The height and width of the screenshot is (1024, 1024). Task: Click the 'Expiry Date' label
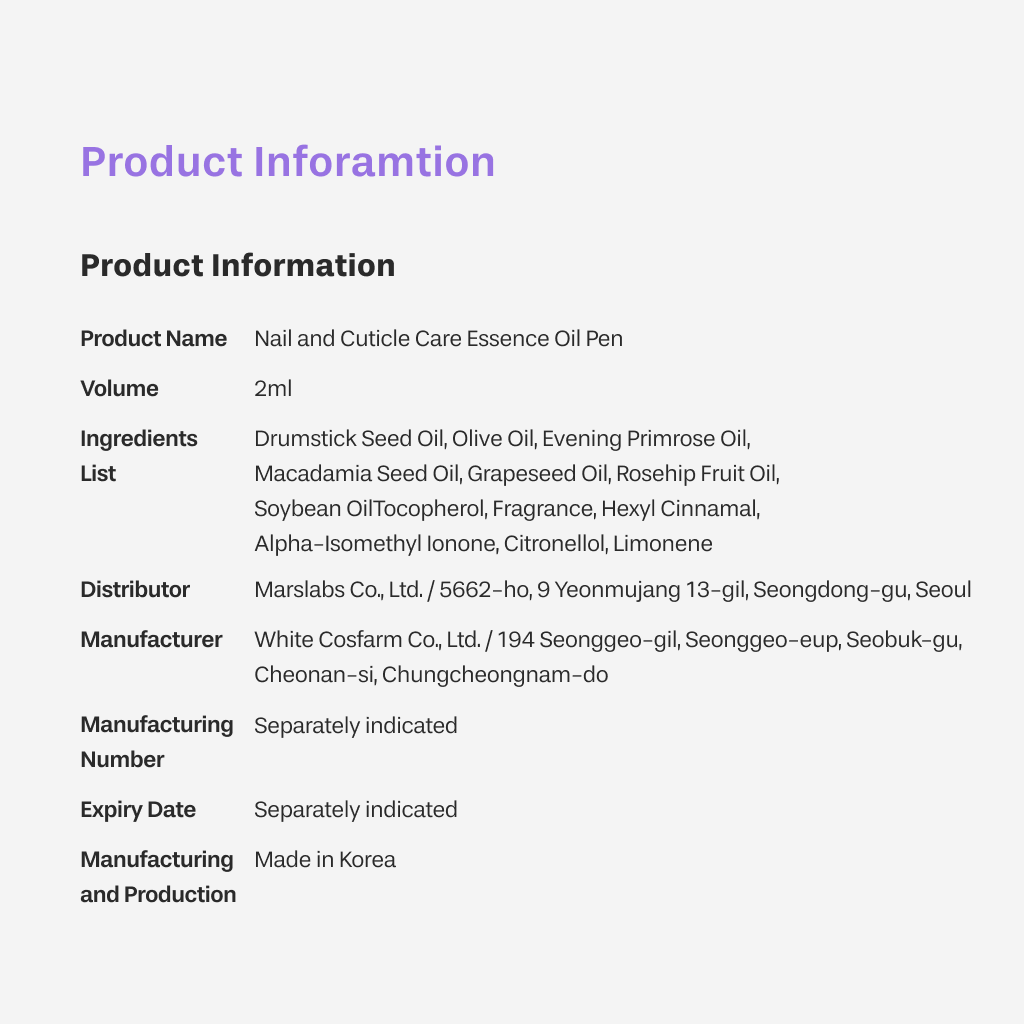(x=138, y=810)
